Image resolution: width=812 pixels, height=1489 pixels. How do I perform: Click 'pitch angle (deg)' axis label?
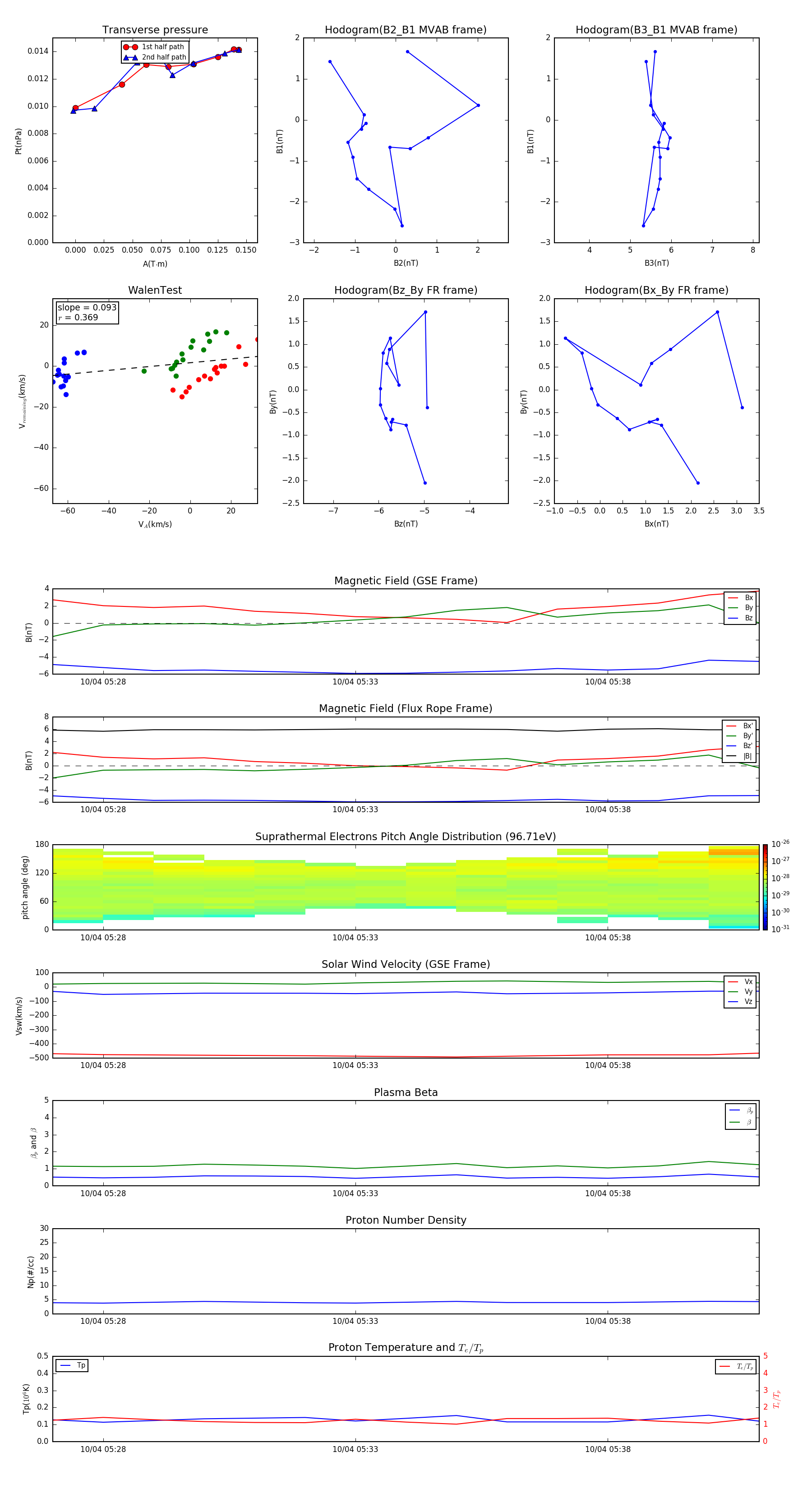(x=25, y=887)
